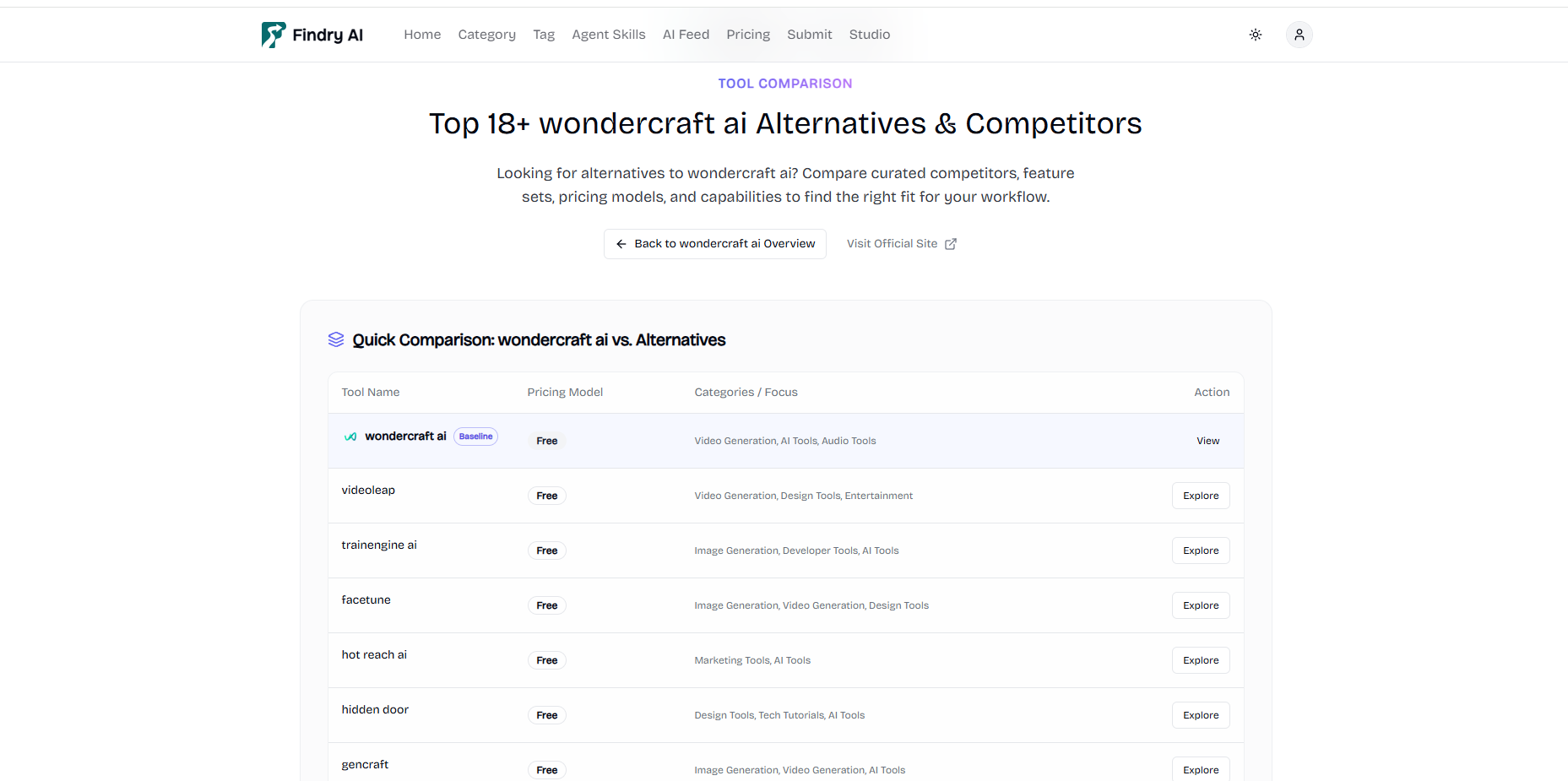Click the Quick Comparison section heading
Screen dimensions: 1568x781
pos(539,340)
